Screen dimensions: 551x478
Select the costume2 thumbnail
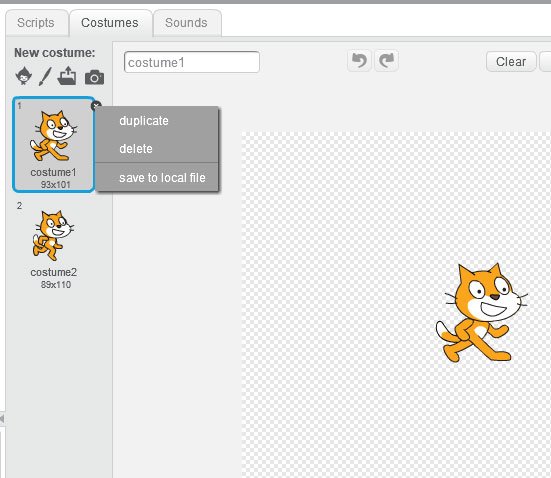coord(54,244)
